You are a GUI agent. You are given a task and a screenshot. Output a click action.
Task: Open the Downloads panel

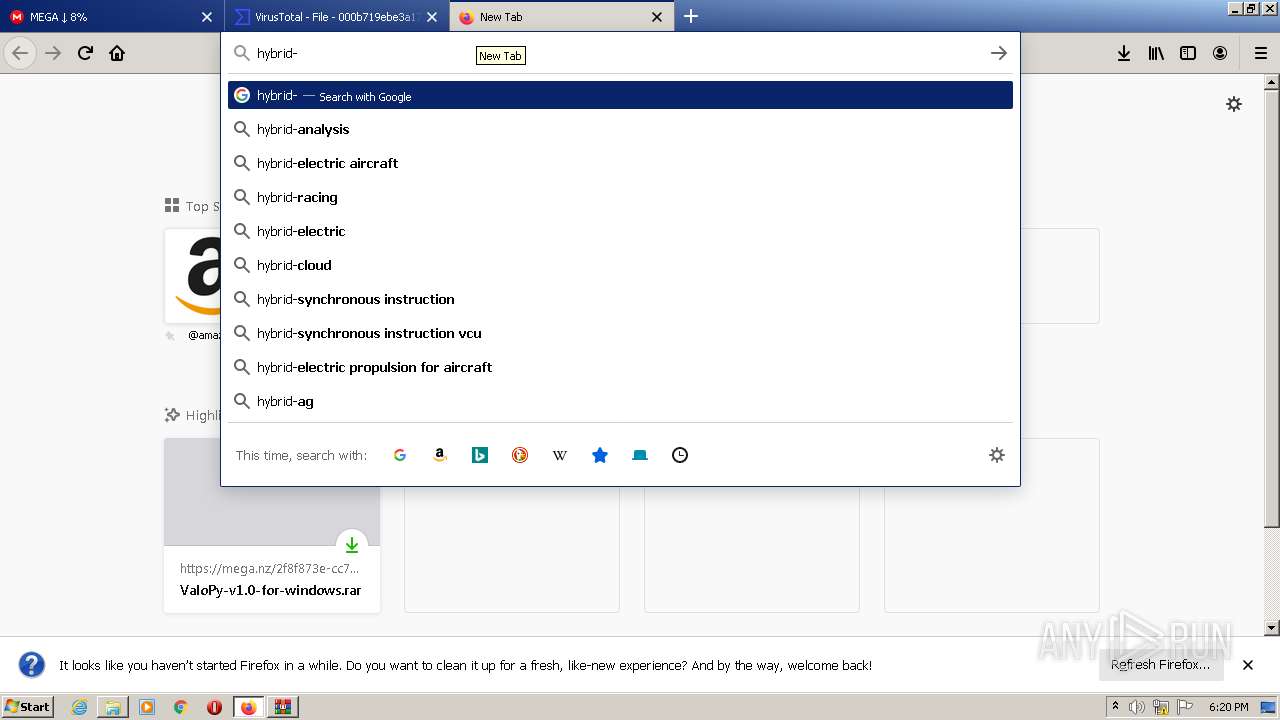pyautogui.click(x=1124, y=53)
